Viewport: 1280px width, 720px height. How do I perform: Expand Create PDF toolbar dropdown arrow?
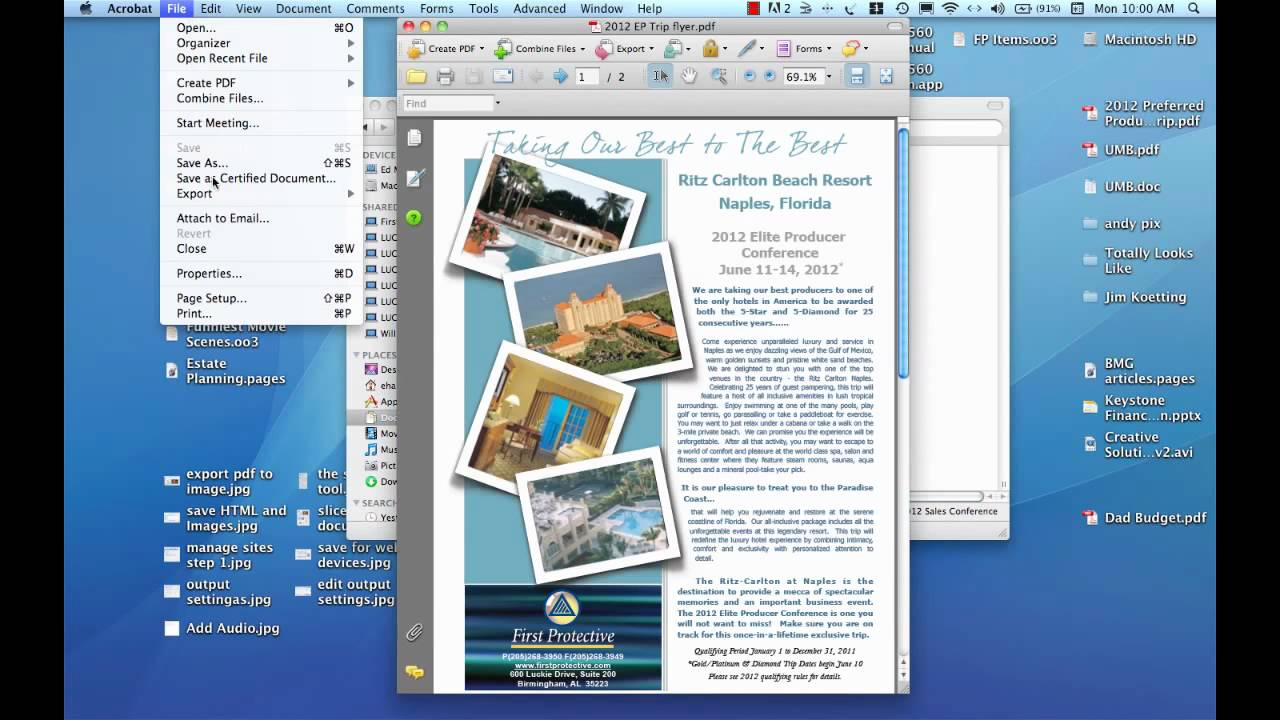point(482,48)
